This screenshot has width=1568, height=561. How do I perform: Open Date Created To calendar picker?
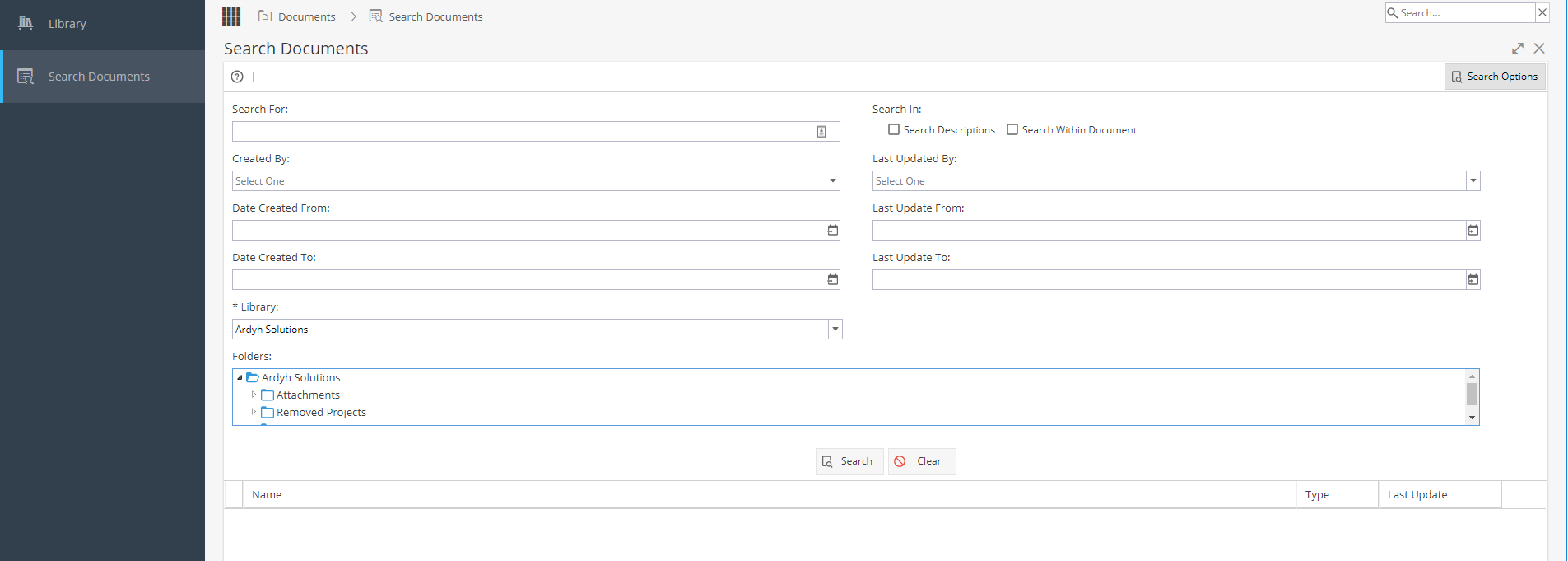click(x=832, y=280)
